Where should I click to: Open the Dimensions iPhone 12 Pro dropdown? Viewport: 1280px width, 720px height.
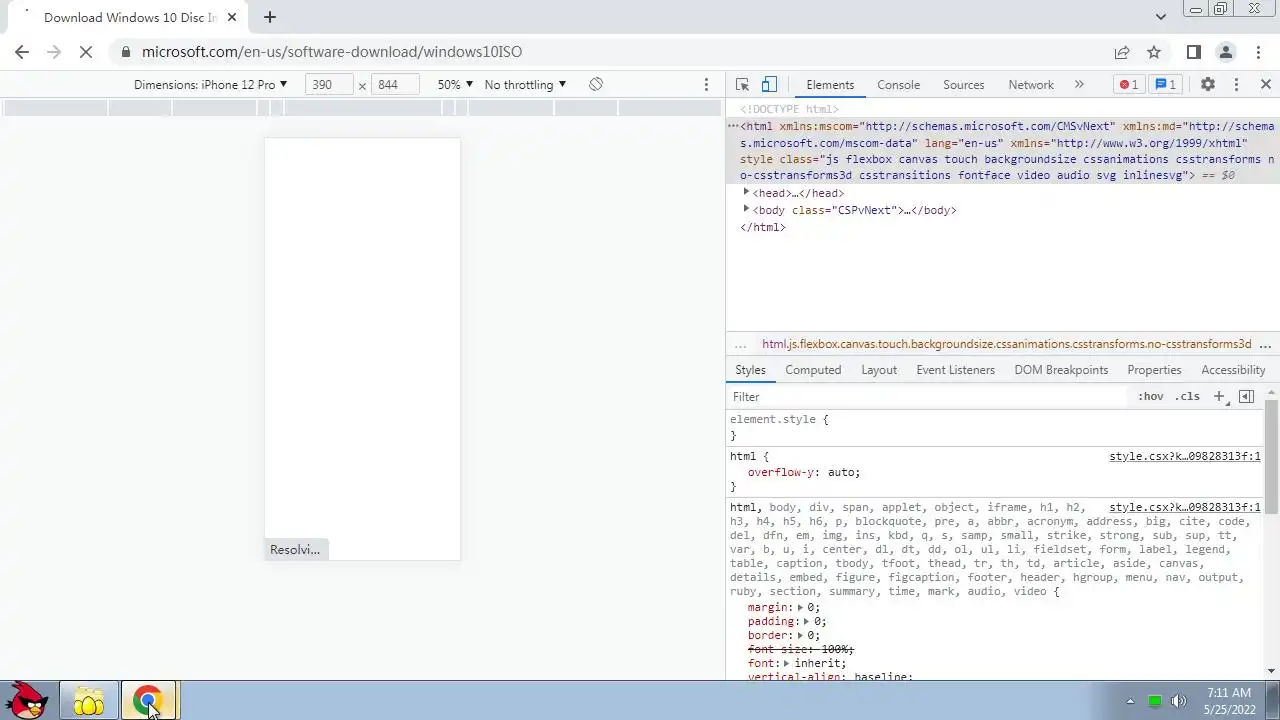tap(211, 85)
